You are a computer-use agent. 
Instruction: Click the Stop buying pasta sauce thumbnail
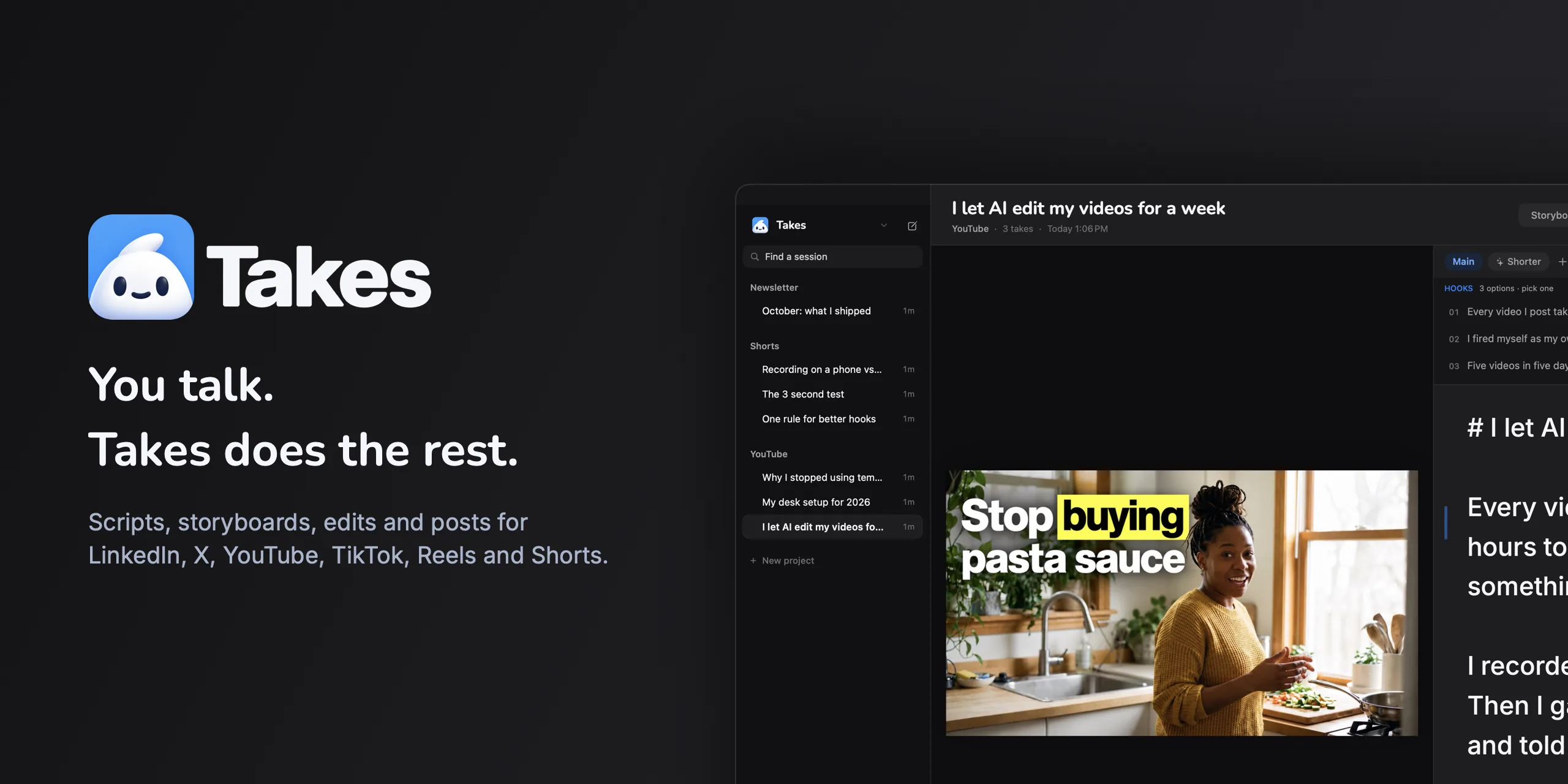[x=1182, y=603]
